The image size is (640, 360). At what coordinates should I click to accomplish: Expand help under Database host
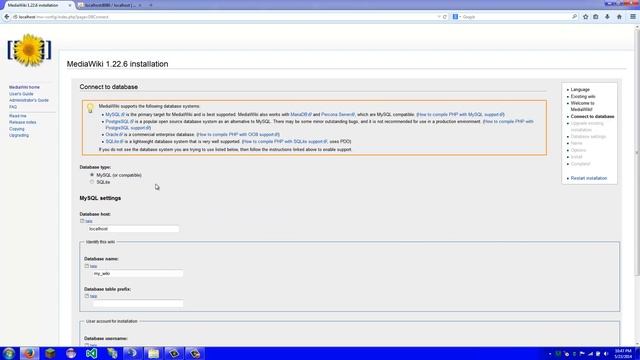[89, 221]
